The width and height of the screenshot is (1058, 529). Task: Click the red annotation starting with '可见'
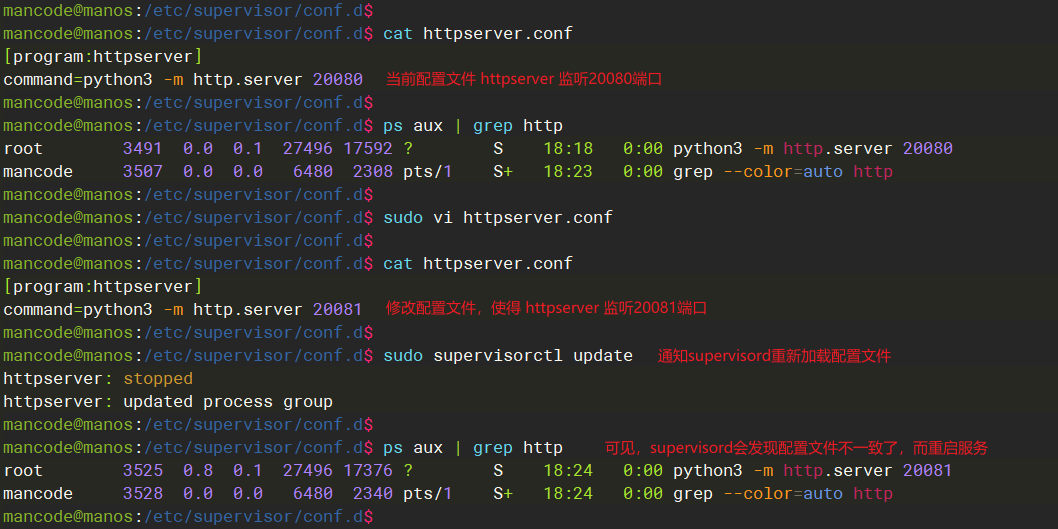pos(796,448)
